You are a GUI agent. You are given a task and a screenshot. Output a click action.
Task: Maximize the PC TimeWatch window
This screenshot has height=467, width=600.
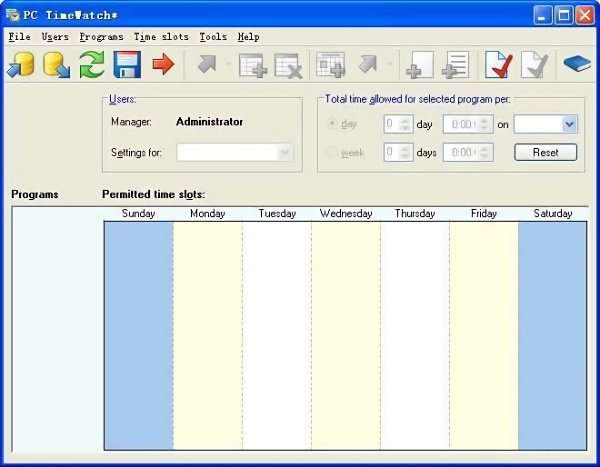[x=564, y=15]
